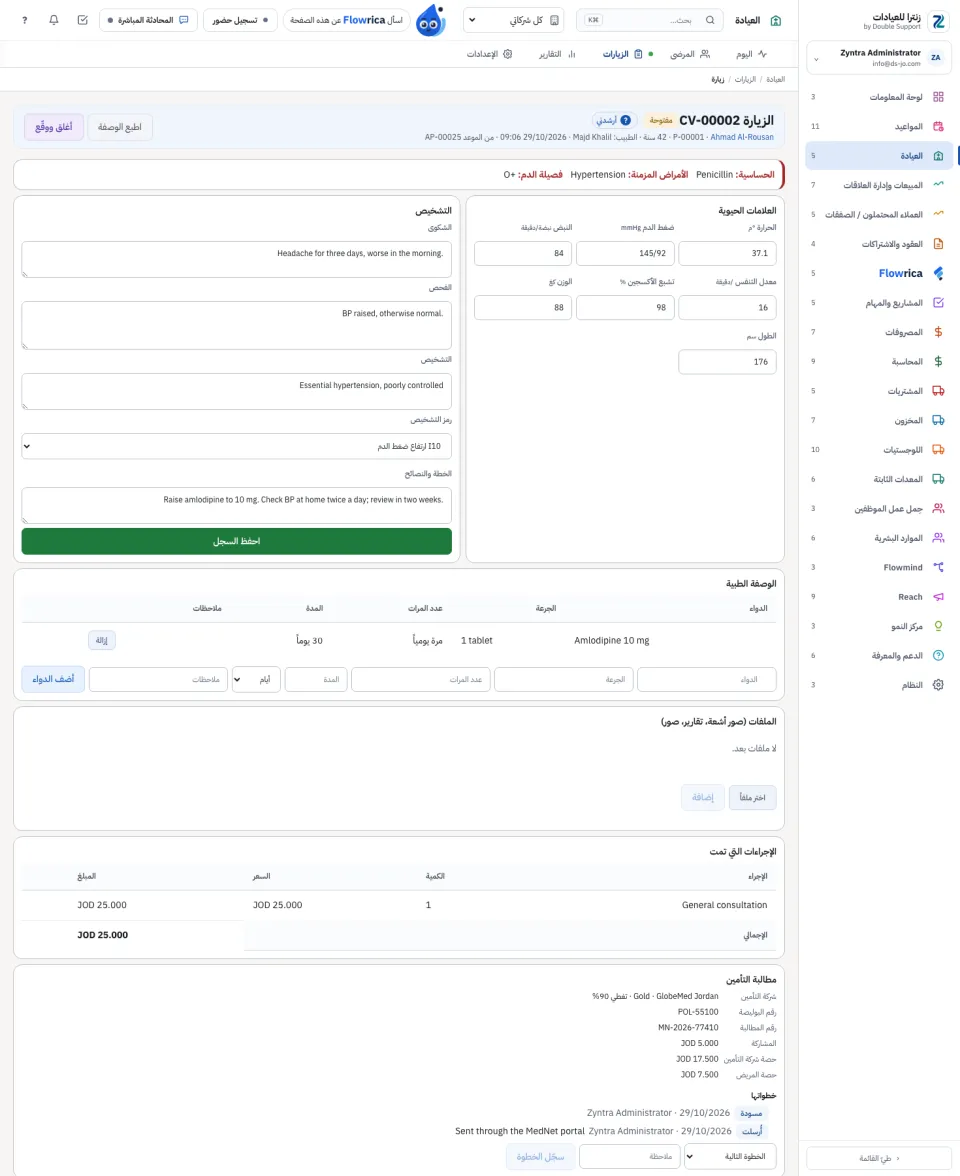Open المشتريات purchases truck icon
Screen dimensions: 960x1176
click(938, 391)
